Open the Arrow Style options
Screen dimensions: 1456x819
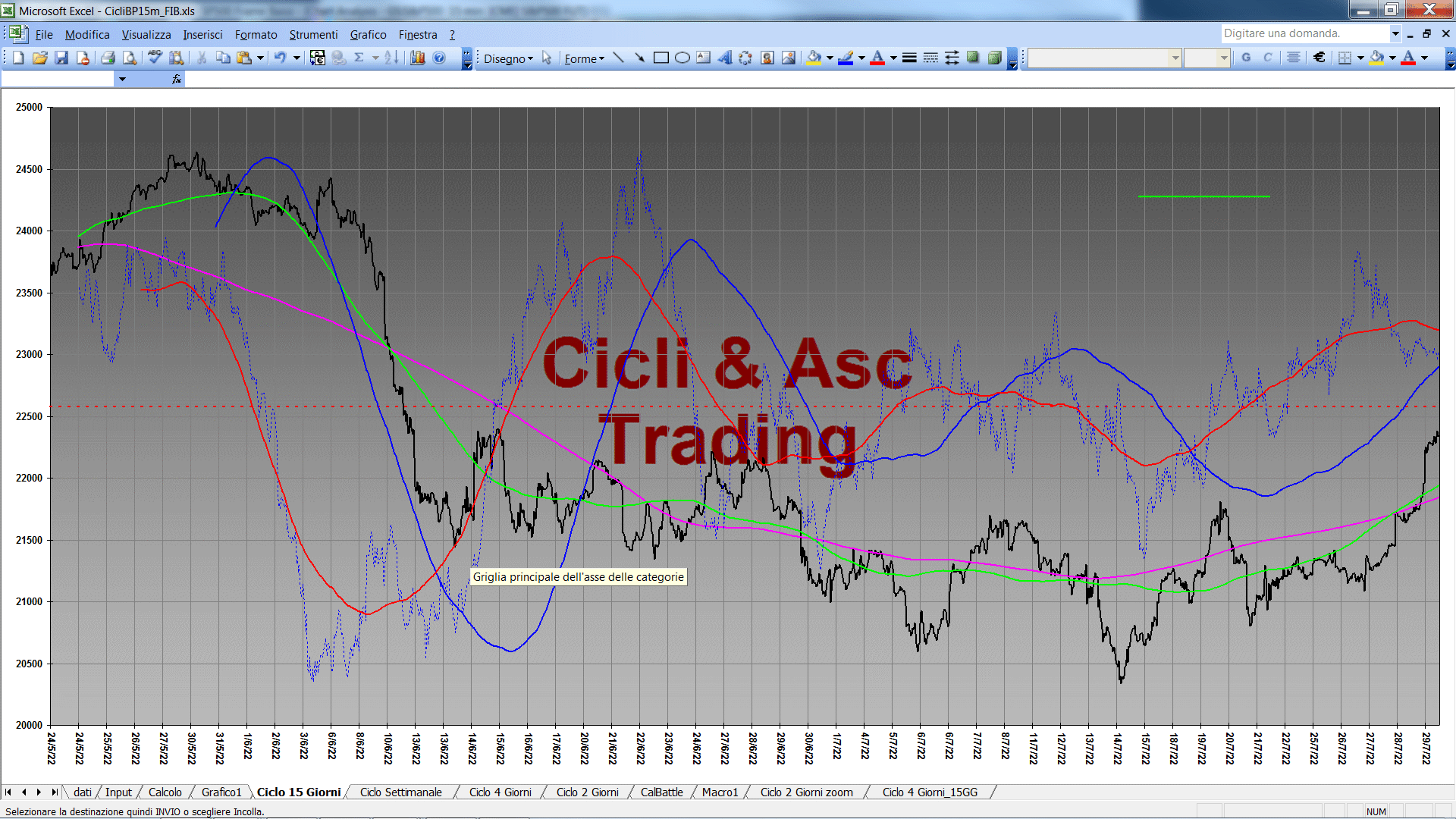click(x=952, y=58)
